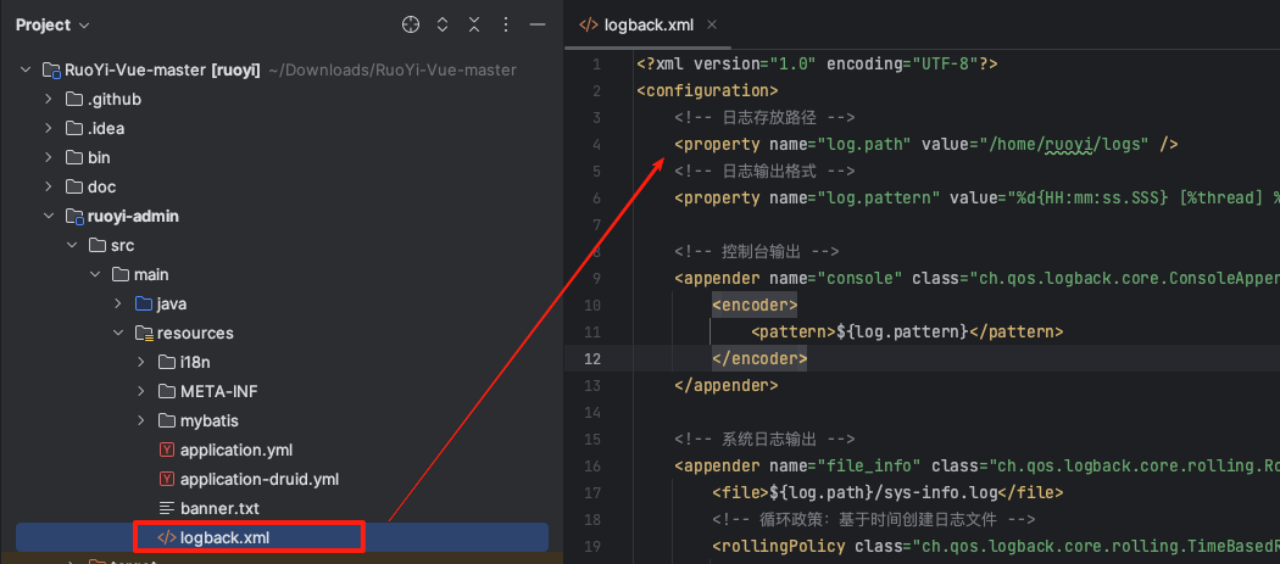1280x564 pixels.
Task: Collapse the resources folder
Action: [118, 333]
